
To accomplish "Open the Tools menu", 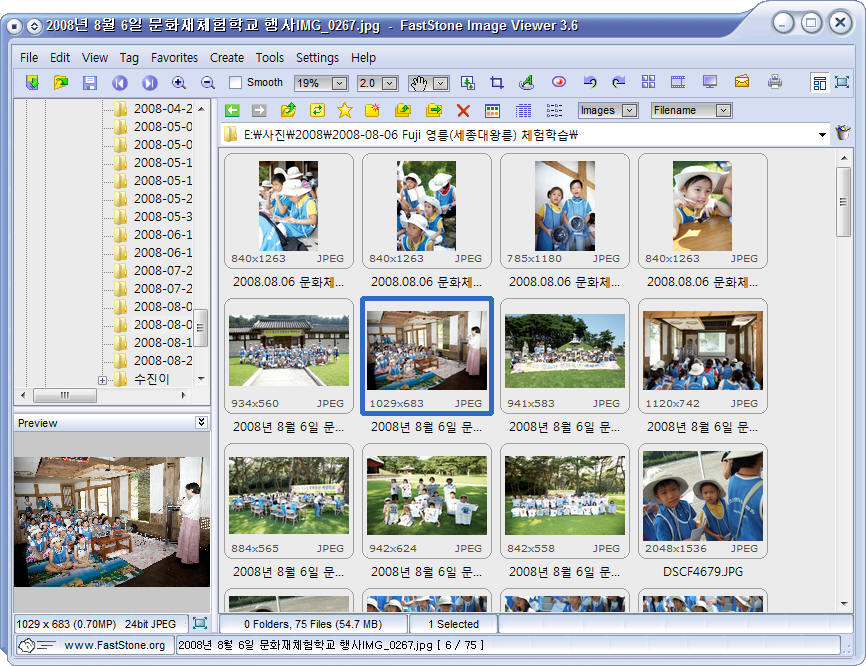I will [x=270, y=57].
